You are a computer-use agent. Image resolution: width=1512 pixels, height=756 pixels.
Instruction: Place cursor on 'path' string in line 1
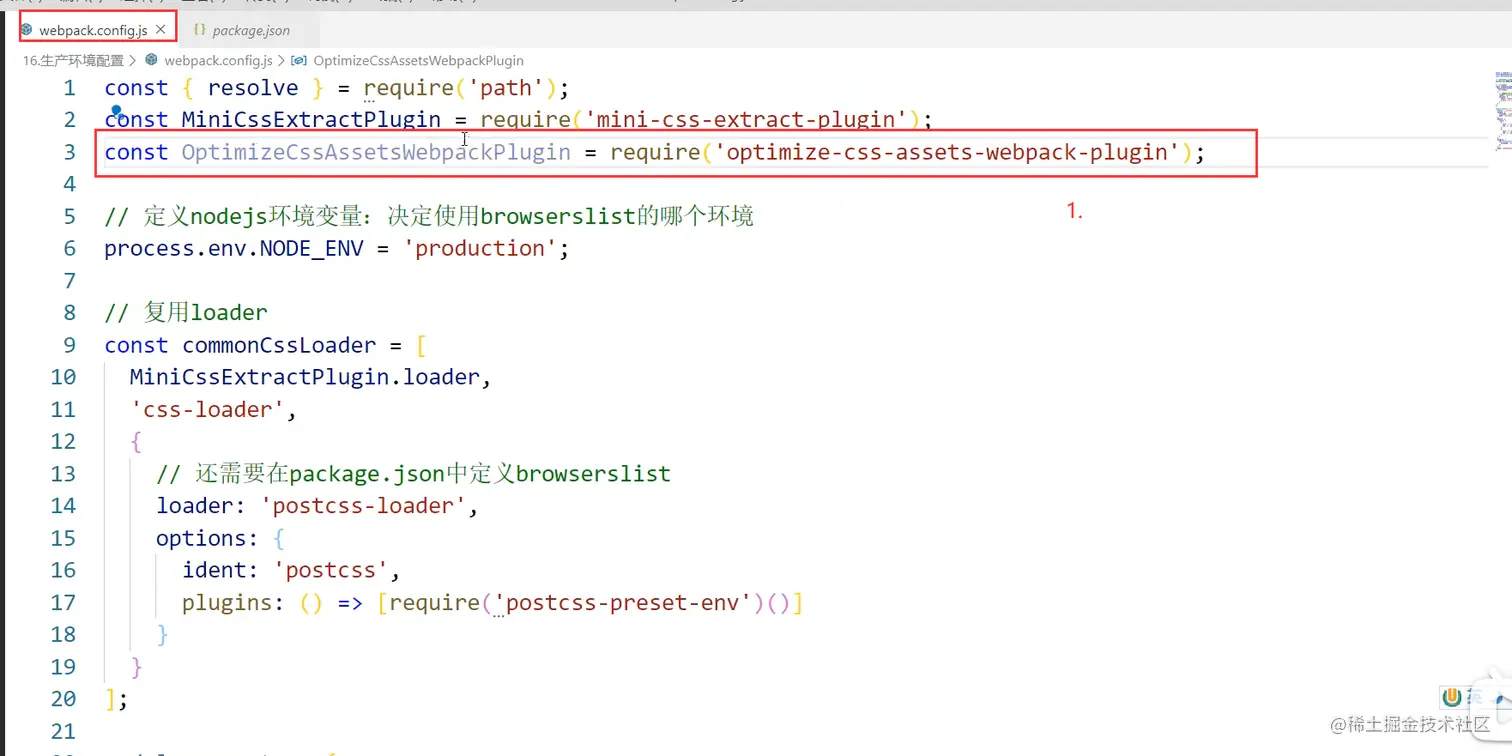click(x=505, y=88)
